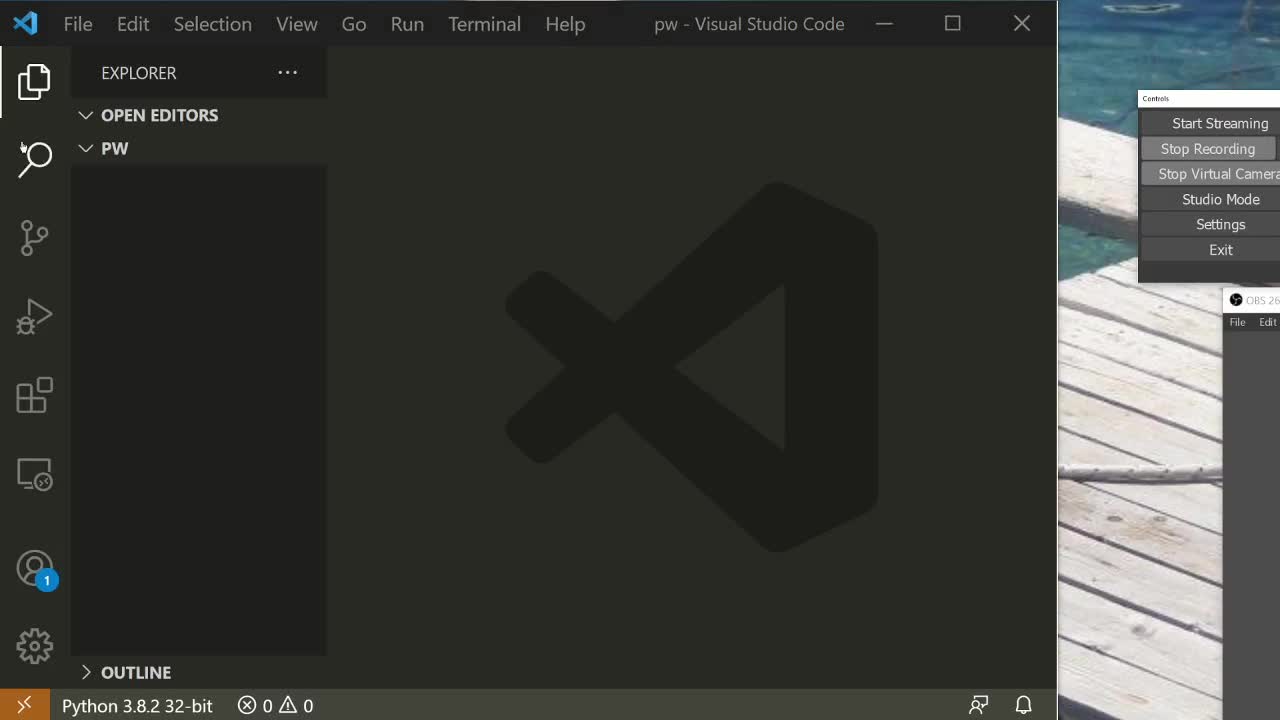The width and height of the screenshot is (1280, 720).
Task: Open the Run and Debug view icon
Action: coord(34,317)
